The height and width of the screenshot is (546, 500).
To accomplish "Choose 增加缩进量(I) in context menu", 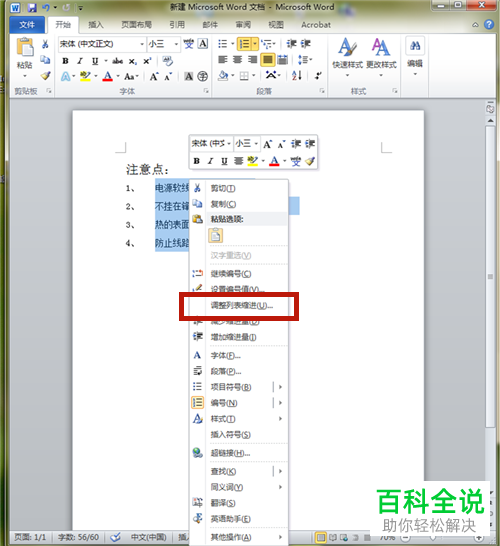I will [x=239, y=337].
